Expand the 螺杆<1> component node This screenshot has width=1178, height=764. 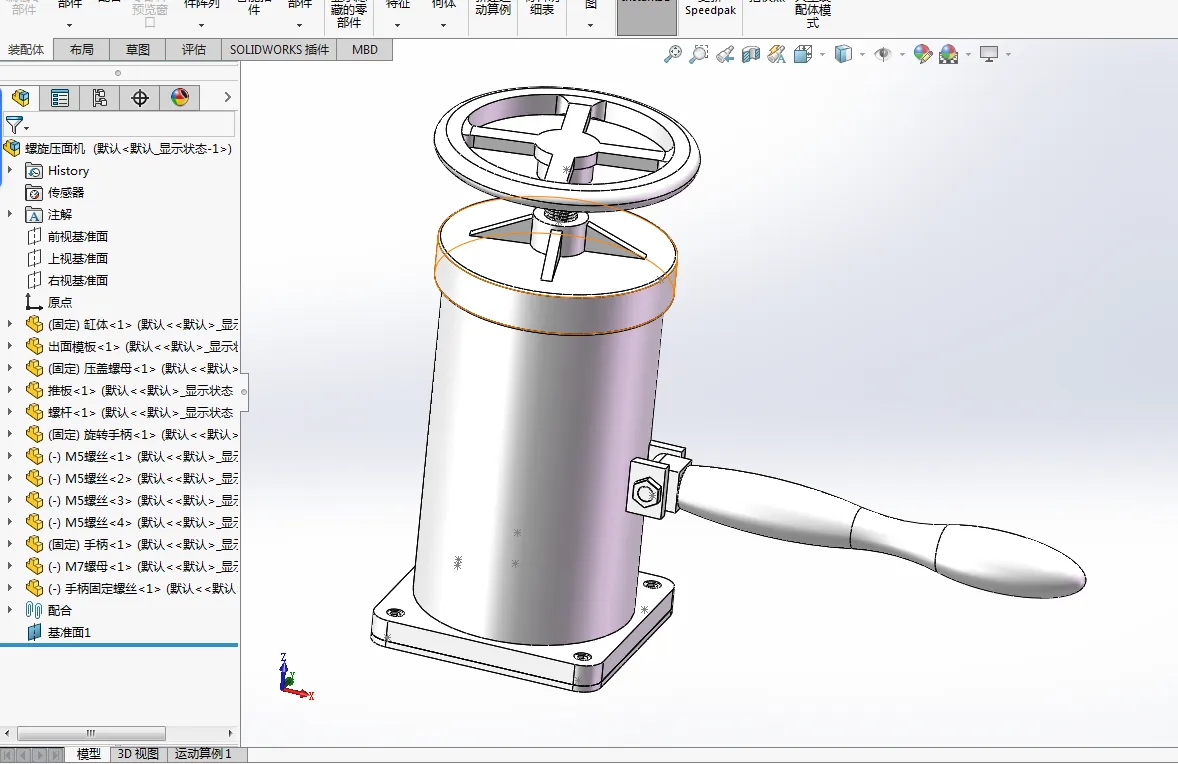tap(10, 412)
